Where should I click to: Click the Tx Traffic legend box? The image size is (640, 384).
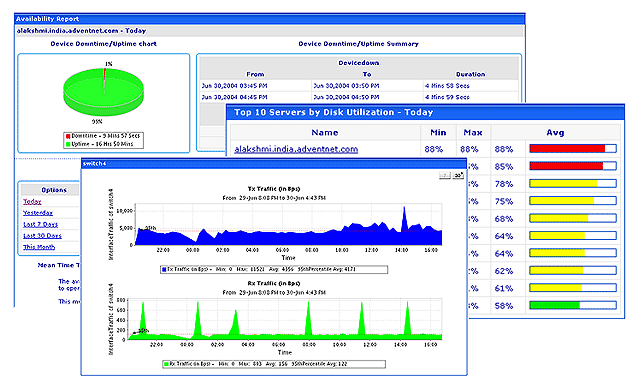point(274,269)
